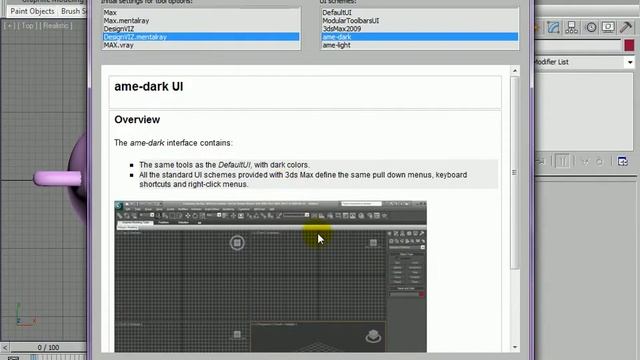
Task: Open the Modify command panel tab
Action: 553,27
